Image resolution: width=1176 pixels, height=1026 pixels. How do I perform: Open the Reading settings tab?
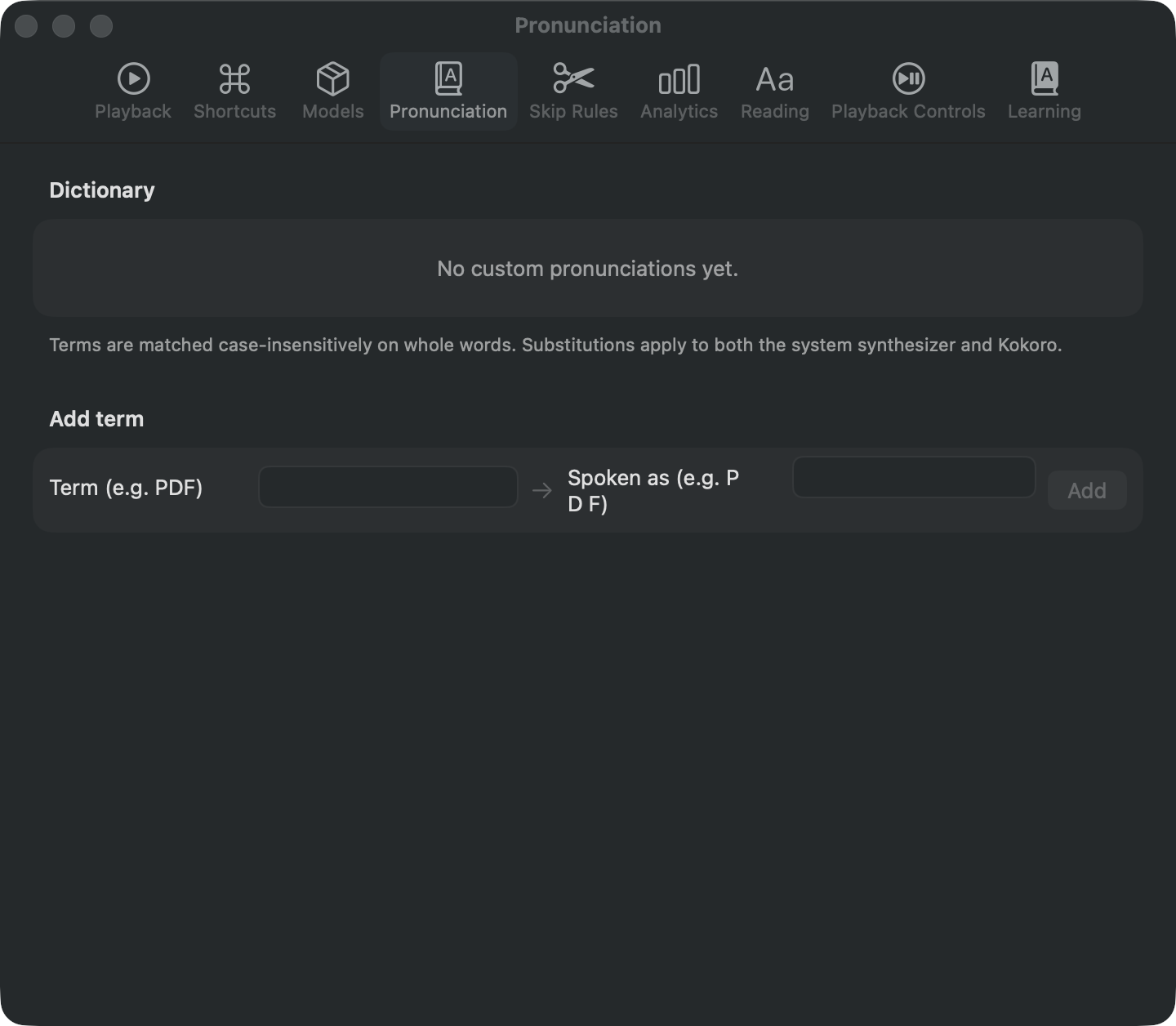click(775, 91)
